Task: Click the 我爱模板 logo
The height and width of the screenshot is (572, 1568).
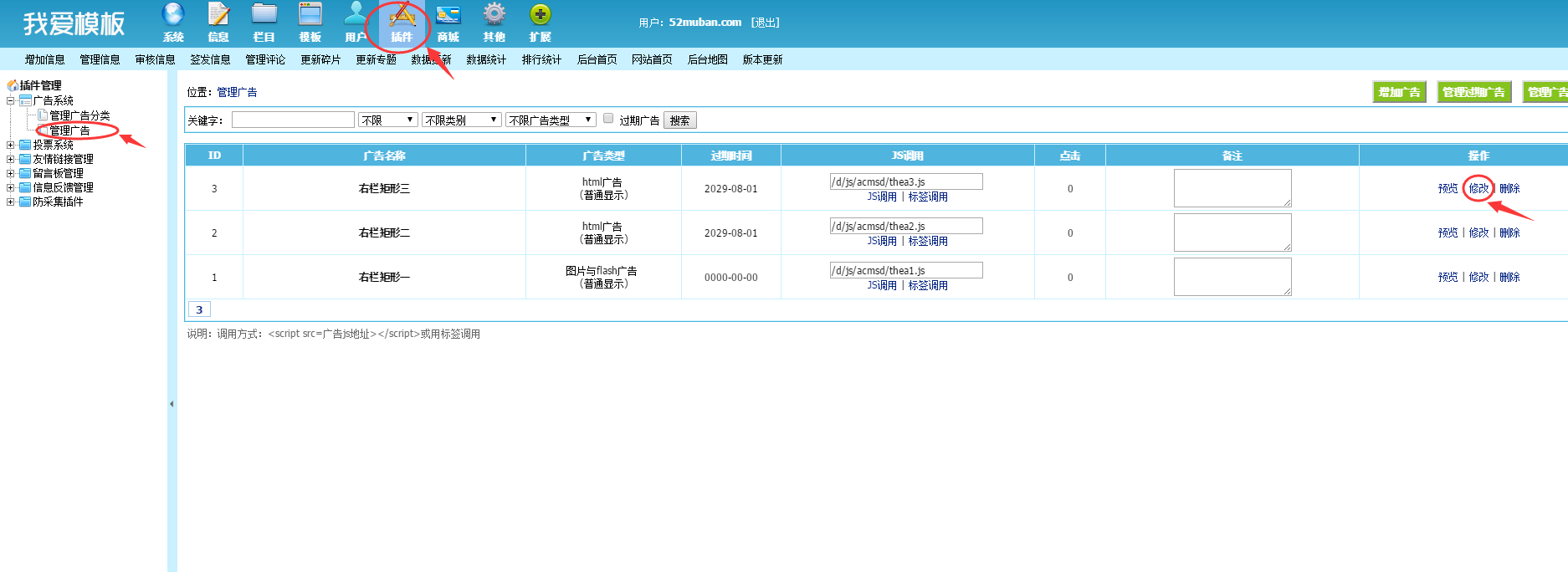Action: tap(74, 23)
